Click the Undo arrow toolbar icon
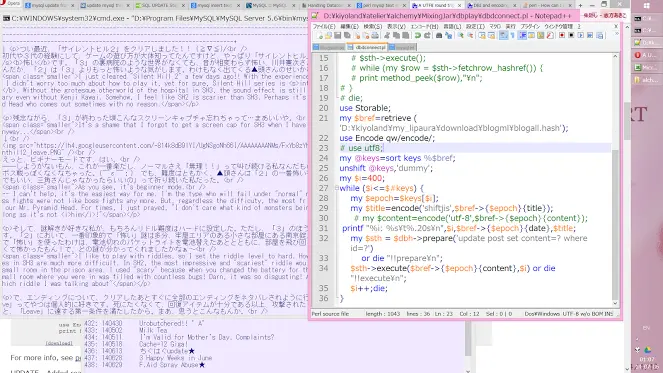 point(418,36)
